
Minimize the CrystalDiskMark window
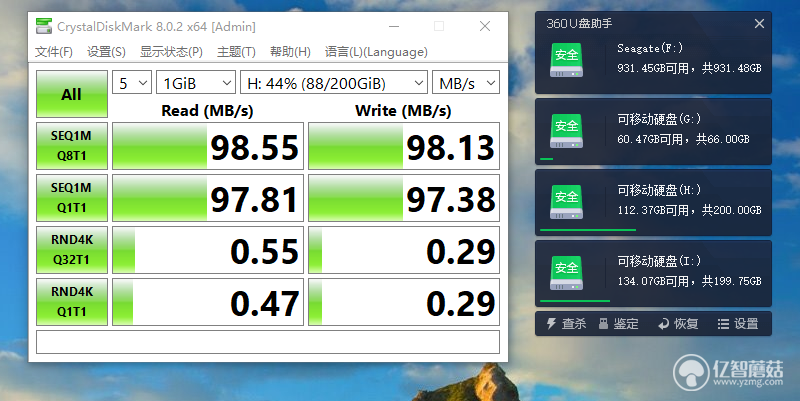[394, 26]
